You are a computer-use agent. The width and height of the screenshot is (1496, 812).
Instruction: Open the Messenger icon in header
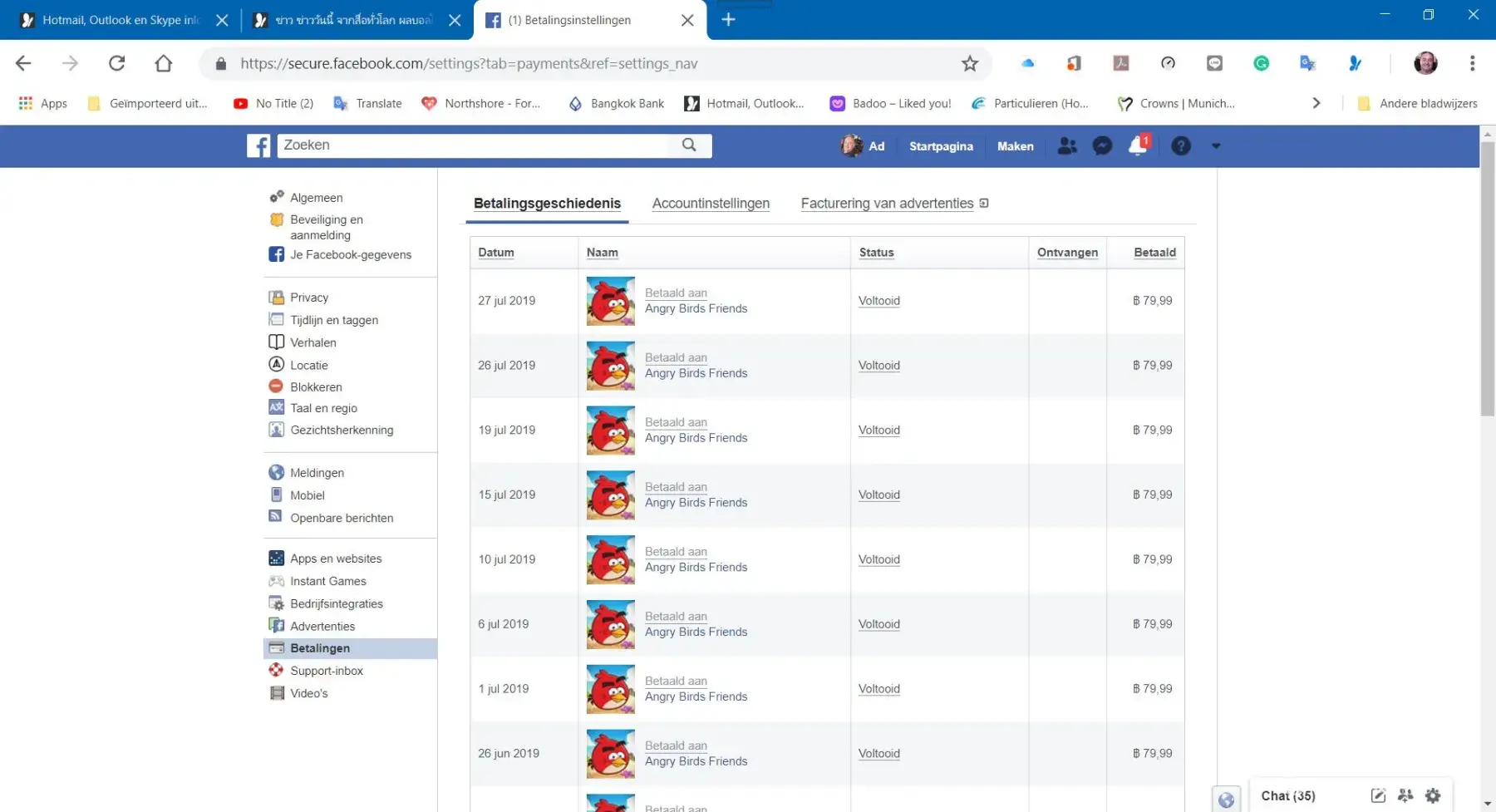pyautogui.click(x=1102, y=146)
